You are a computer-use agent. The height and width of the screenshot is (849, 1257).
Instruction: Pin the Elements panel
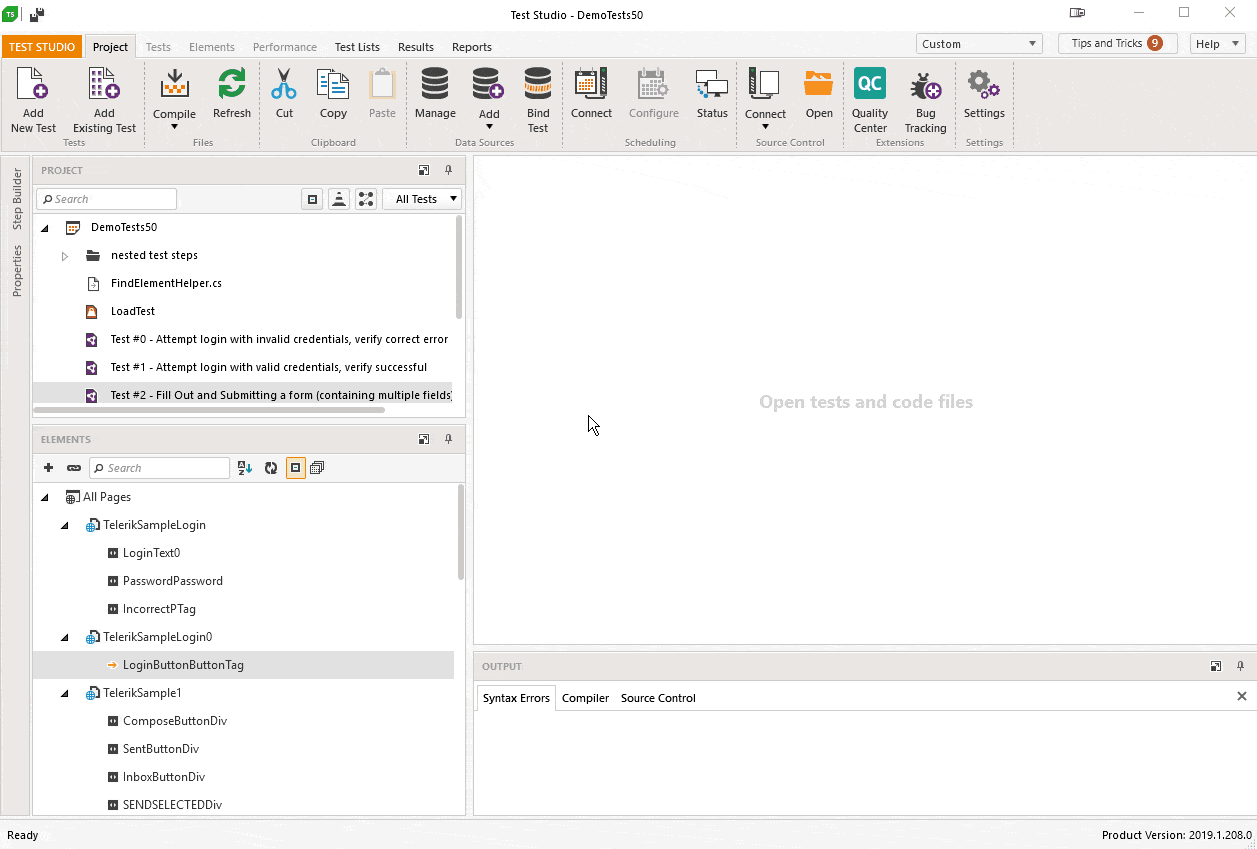tap(448, 439)
